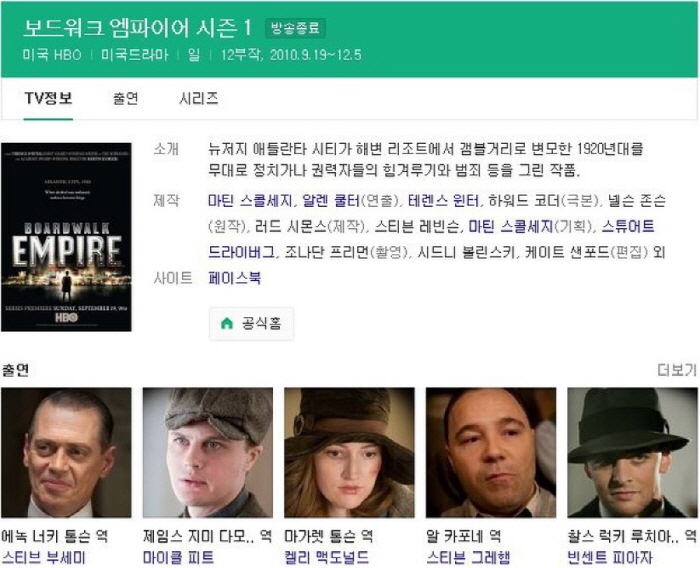The width and height of the screenshot is (700, 568).
Task: Switch to the 시리즈 tab
Action: (x=199, y=98)
